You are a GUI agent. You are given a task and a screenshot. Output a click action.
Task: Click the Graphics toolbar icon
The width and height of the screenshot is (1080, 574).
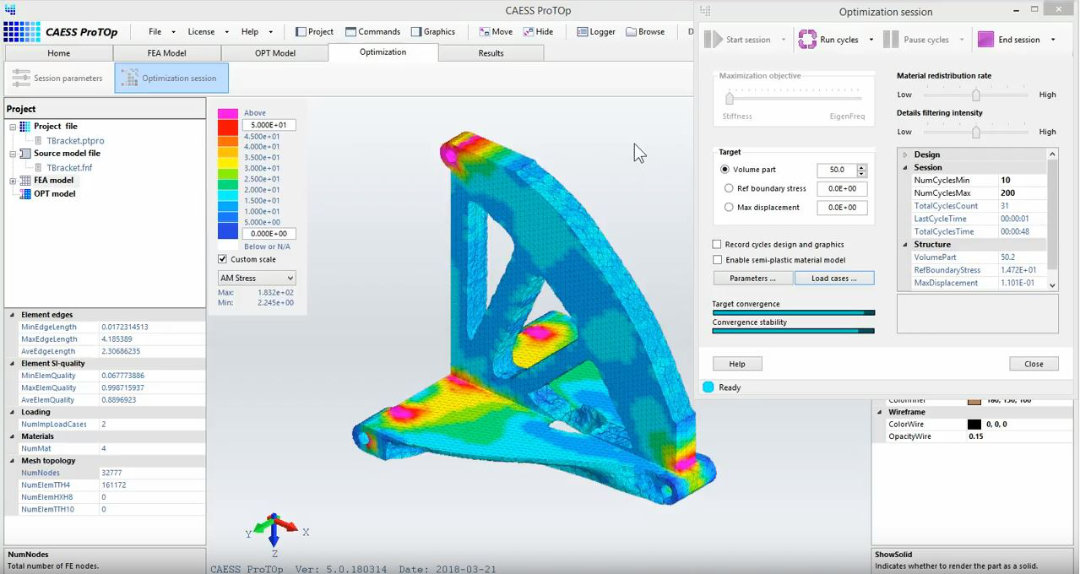[416, 32]
